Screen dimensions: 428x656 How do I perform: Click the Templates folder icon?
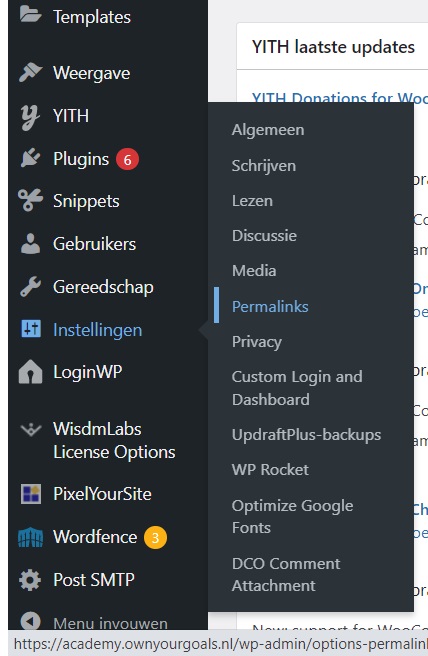(30, 15)
